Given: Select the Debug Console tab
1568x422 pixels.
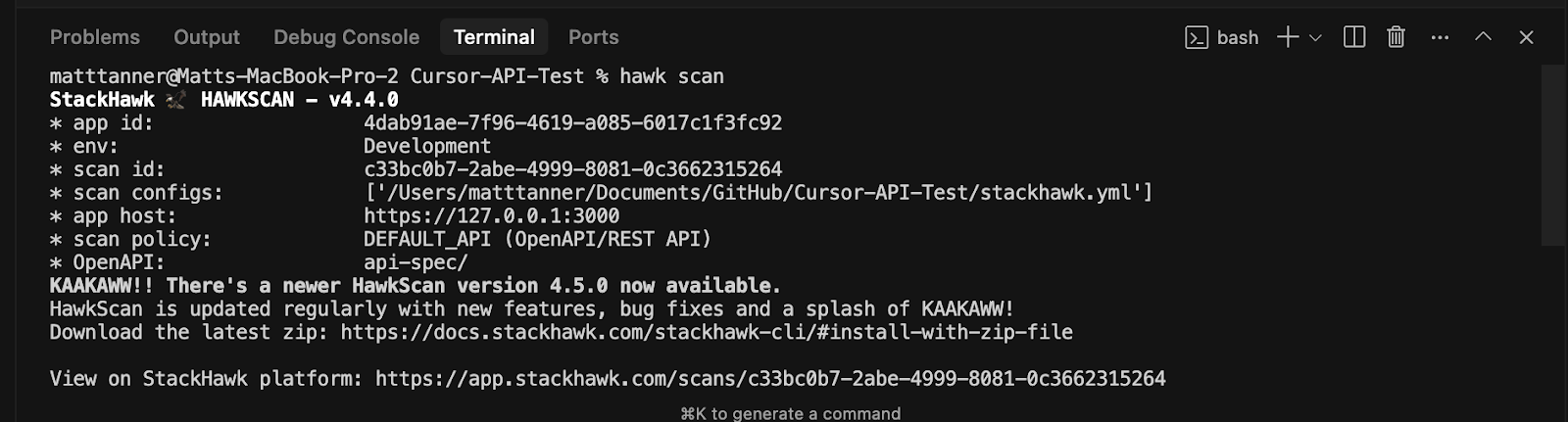Looking at the screenshot, I should pos(346,37).
